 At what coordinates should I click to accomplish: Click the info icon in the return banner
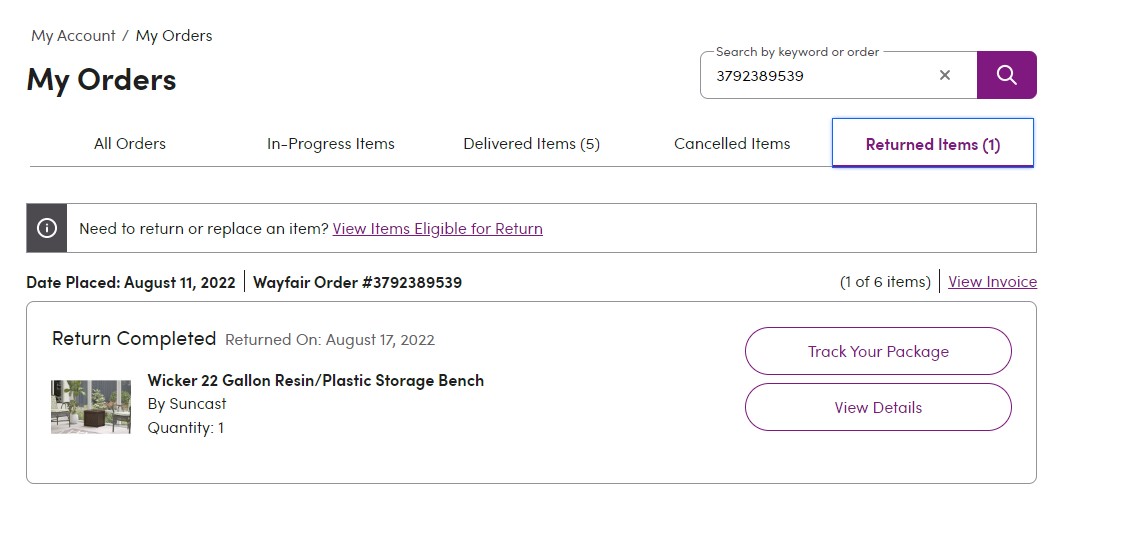[x=46, y=228]
